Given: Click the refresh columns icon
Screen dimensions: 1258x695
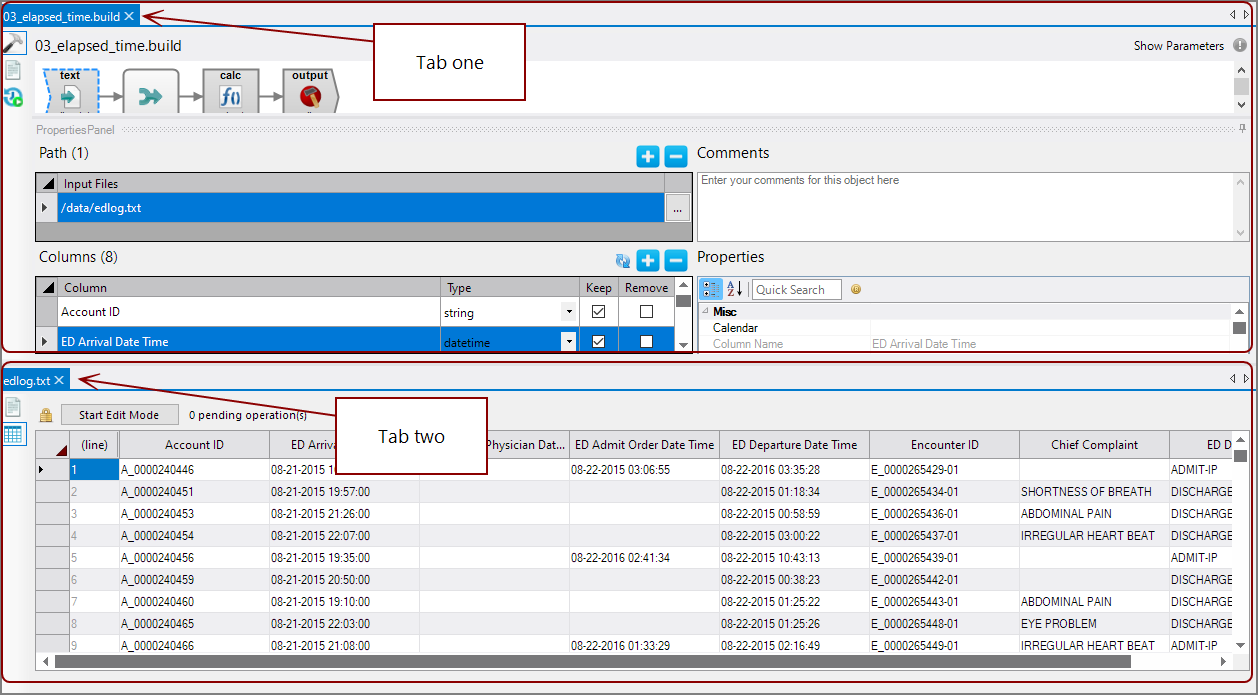Looking at the screenshot, I should (623, 261).
